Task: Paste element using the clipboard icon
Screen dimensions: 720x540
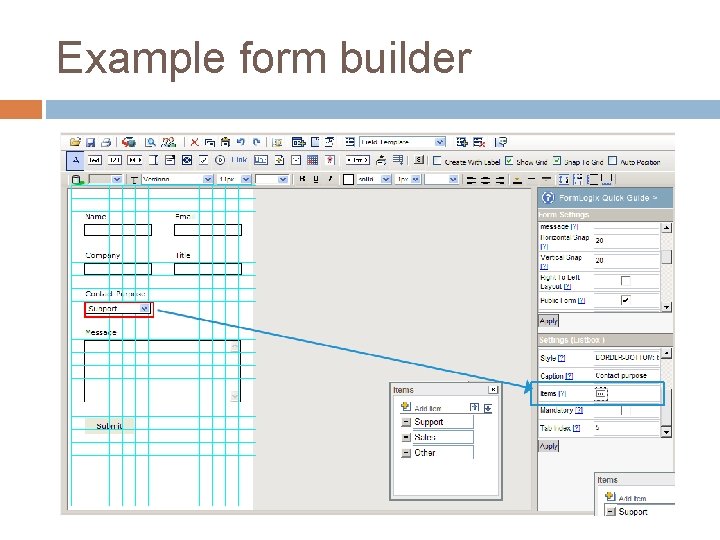Action: pos(225,142)
